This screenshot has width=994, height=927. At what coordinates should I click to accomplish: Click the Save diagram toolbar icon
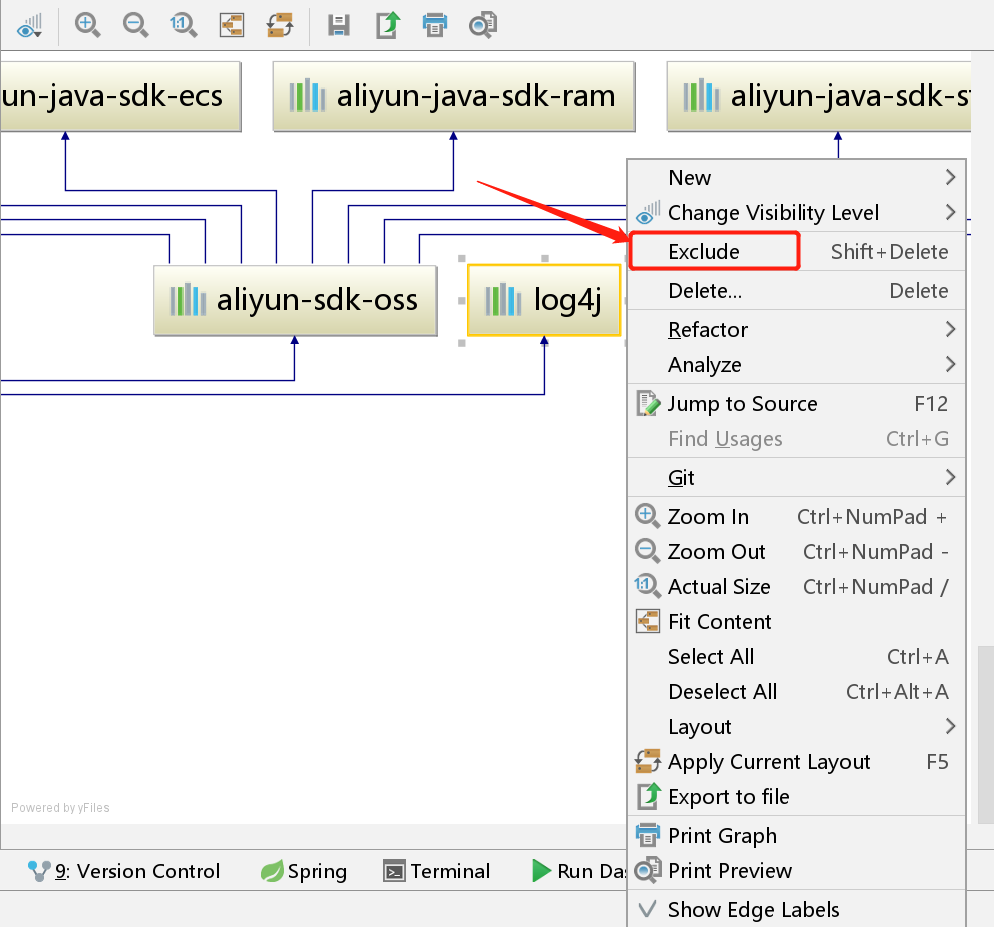(x=339, y=25)
